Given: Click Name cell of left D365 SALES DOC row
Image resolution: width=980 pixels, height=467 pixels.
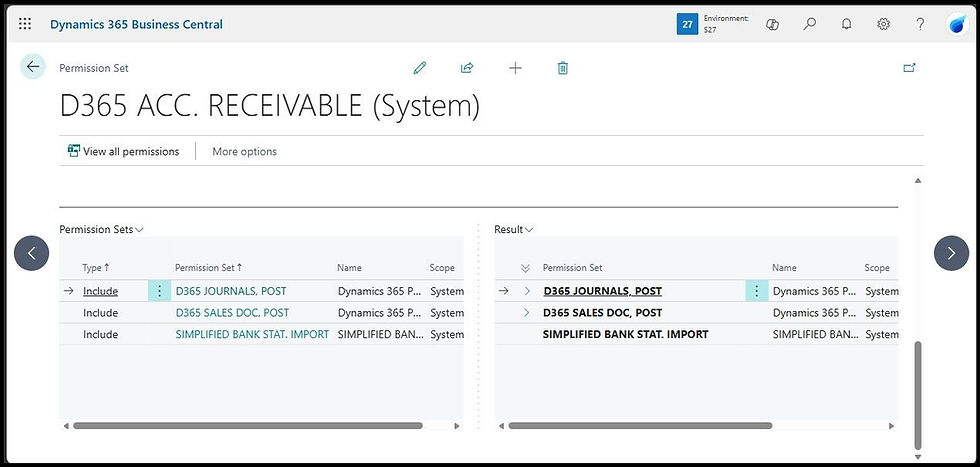Looking at the screenshot, I should point(379,313).
